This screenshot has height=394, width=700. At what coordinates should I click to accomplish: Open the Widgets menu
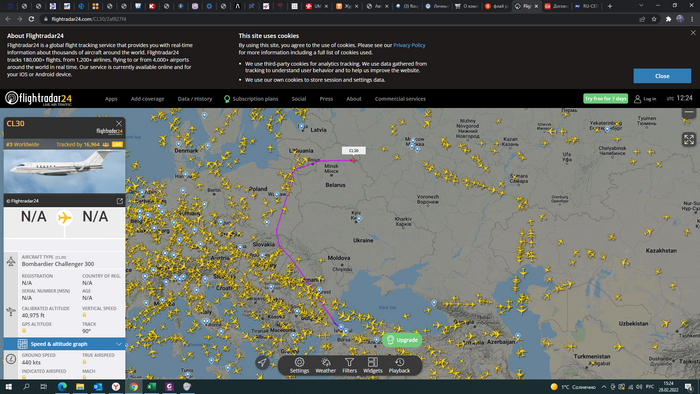point(373,365)
